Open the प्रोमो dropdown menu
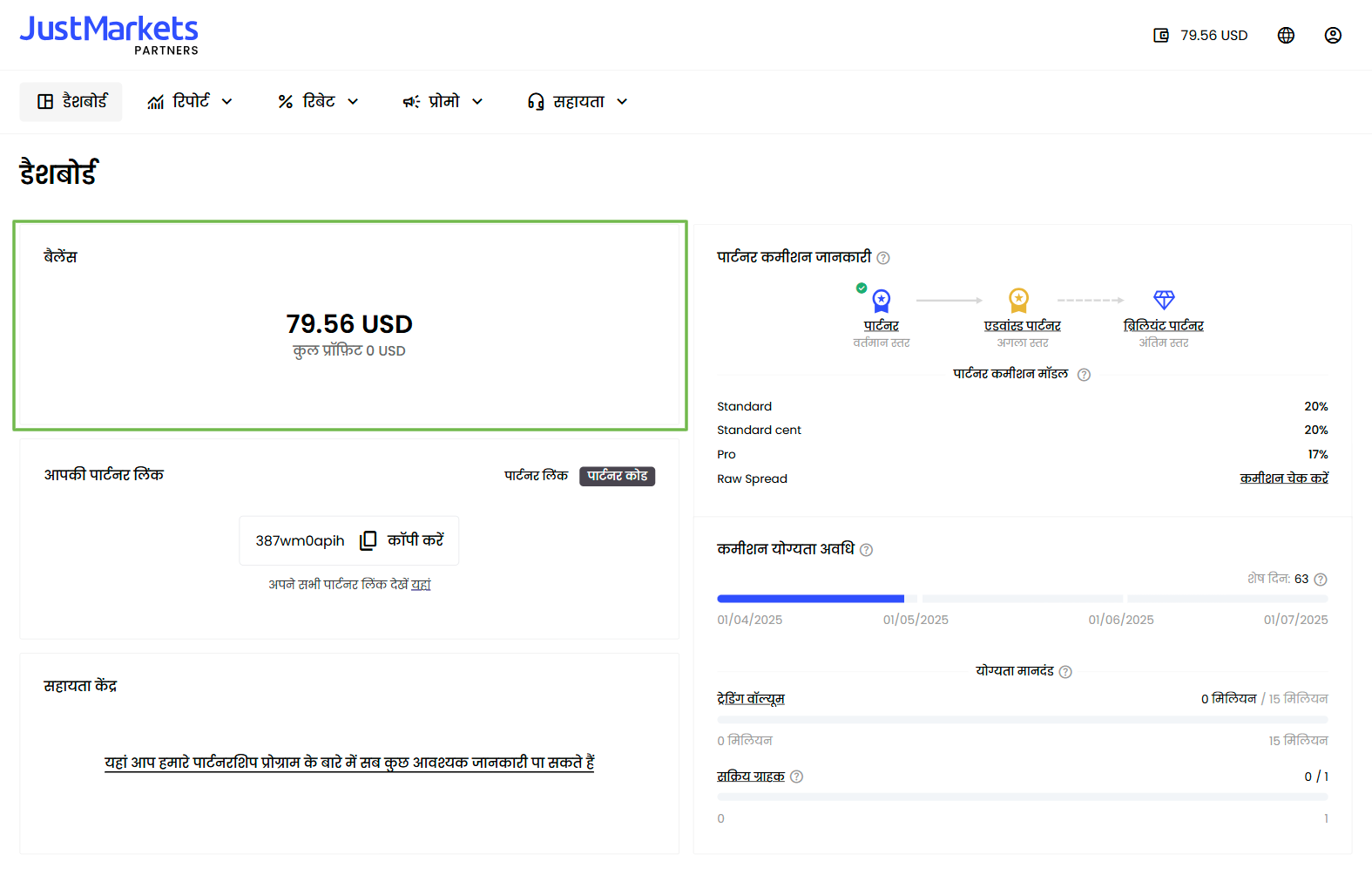 pos(443,102)
